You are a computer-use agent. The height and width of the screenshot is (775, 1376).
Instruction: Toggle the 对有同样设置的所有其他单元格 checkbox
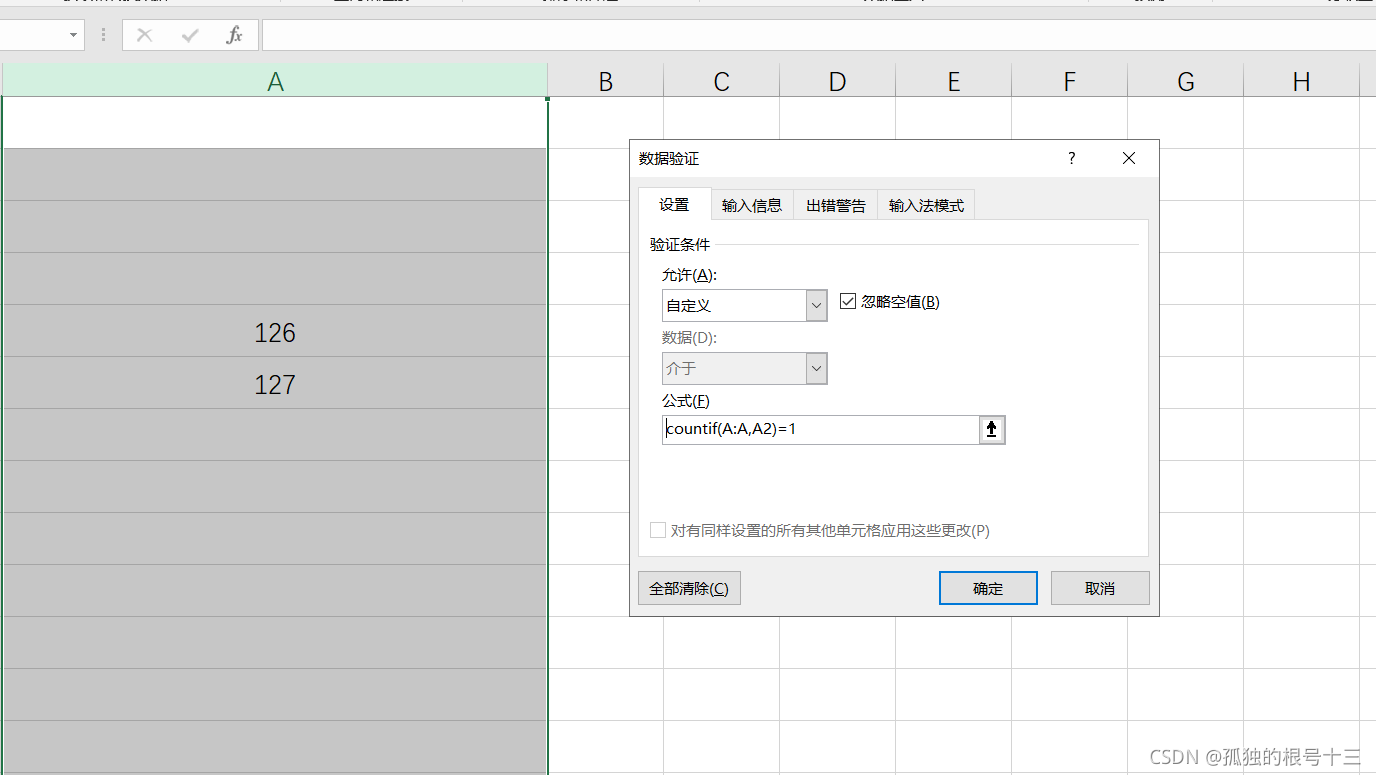(658, 530)
